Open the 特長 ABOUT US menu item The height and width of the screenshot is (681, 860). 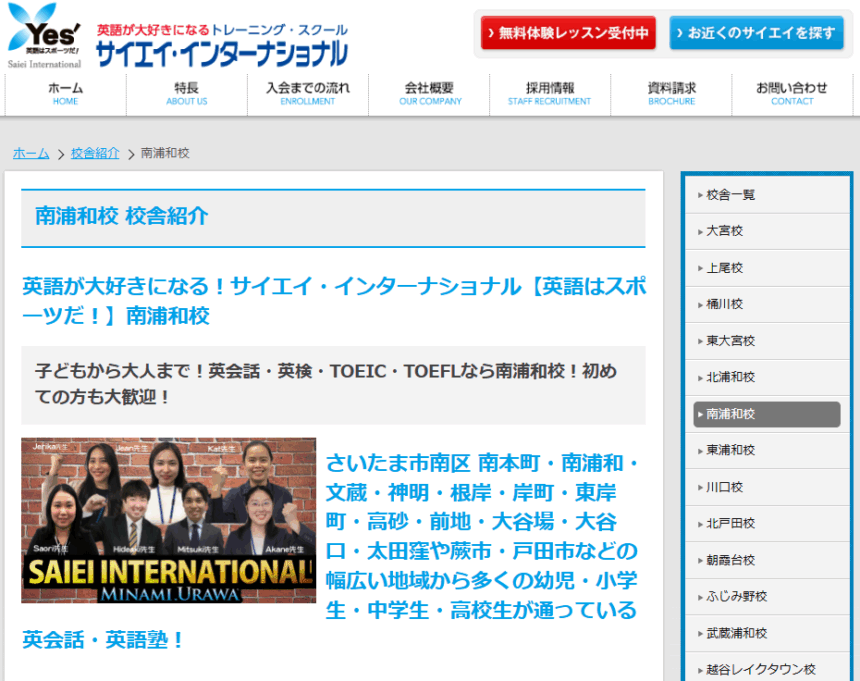187,94
